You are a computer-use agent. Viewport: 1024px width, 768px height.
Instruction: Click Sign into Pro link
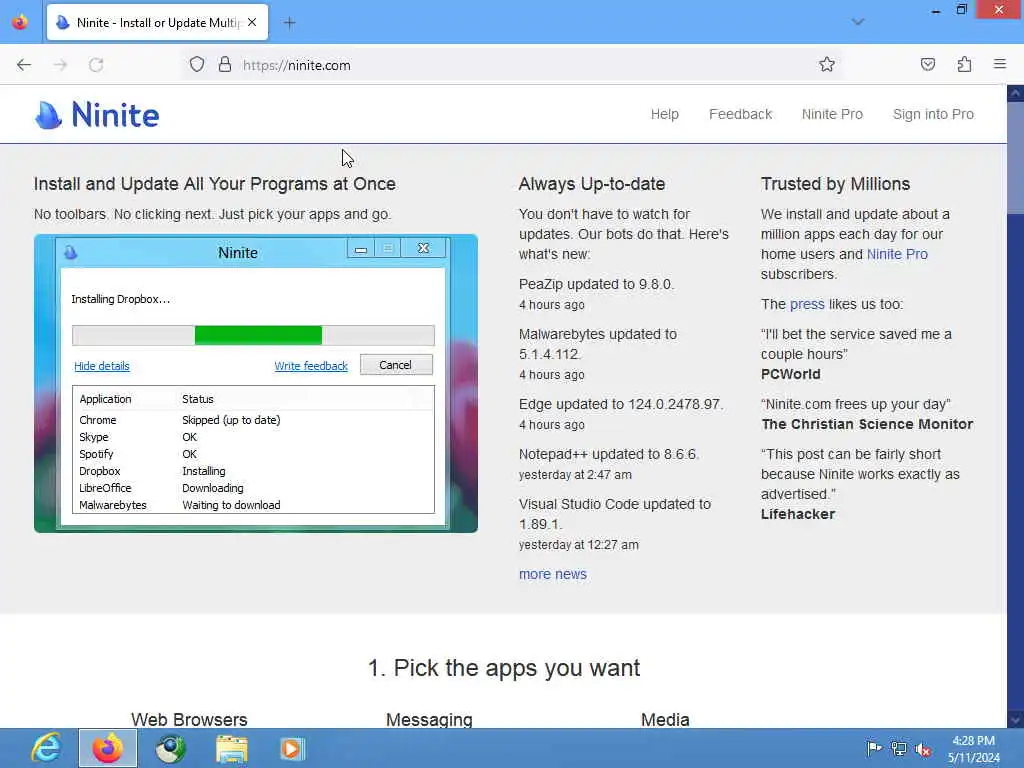pos(933,114)
